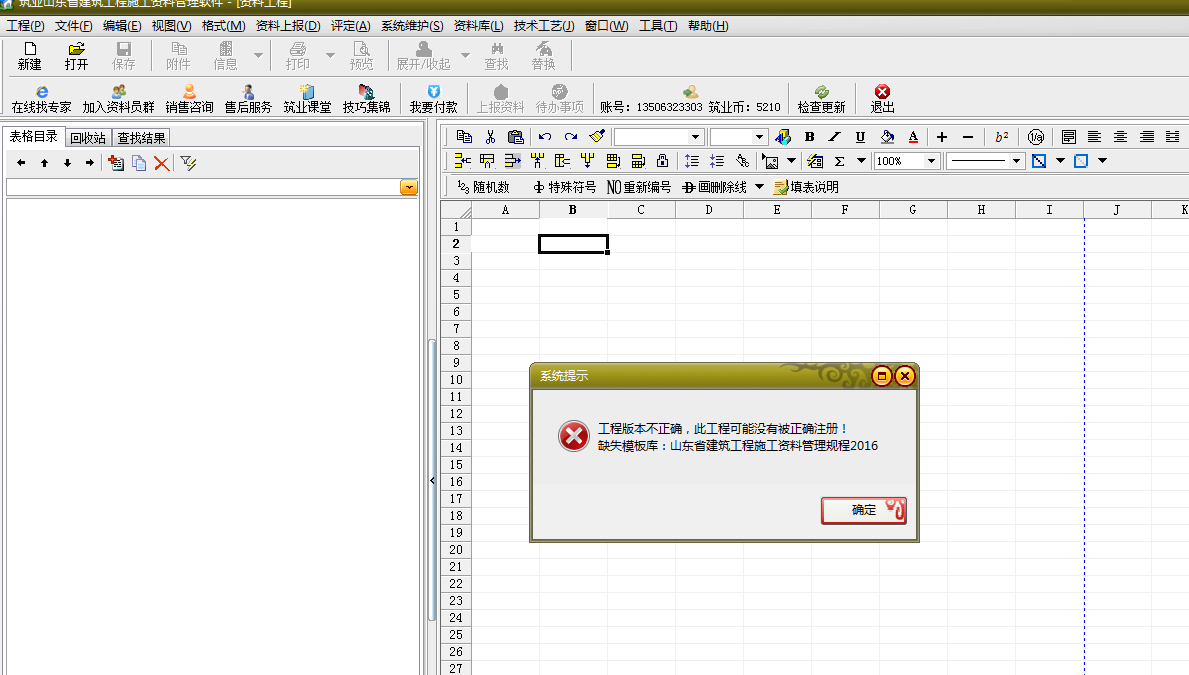Image resolution: width=1189 pixels, height=675 pixels.
Task: Click the scissors cut icon
Action: (490, 137)
